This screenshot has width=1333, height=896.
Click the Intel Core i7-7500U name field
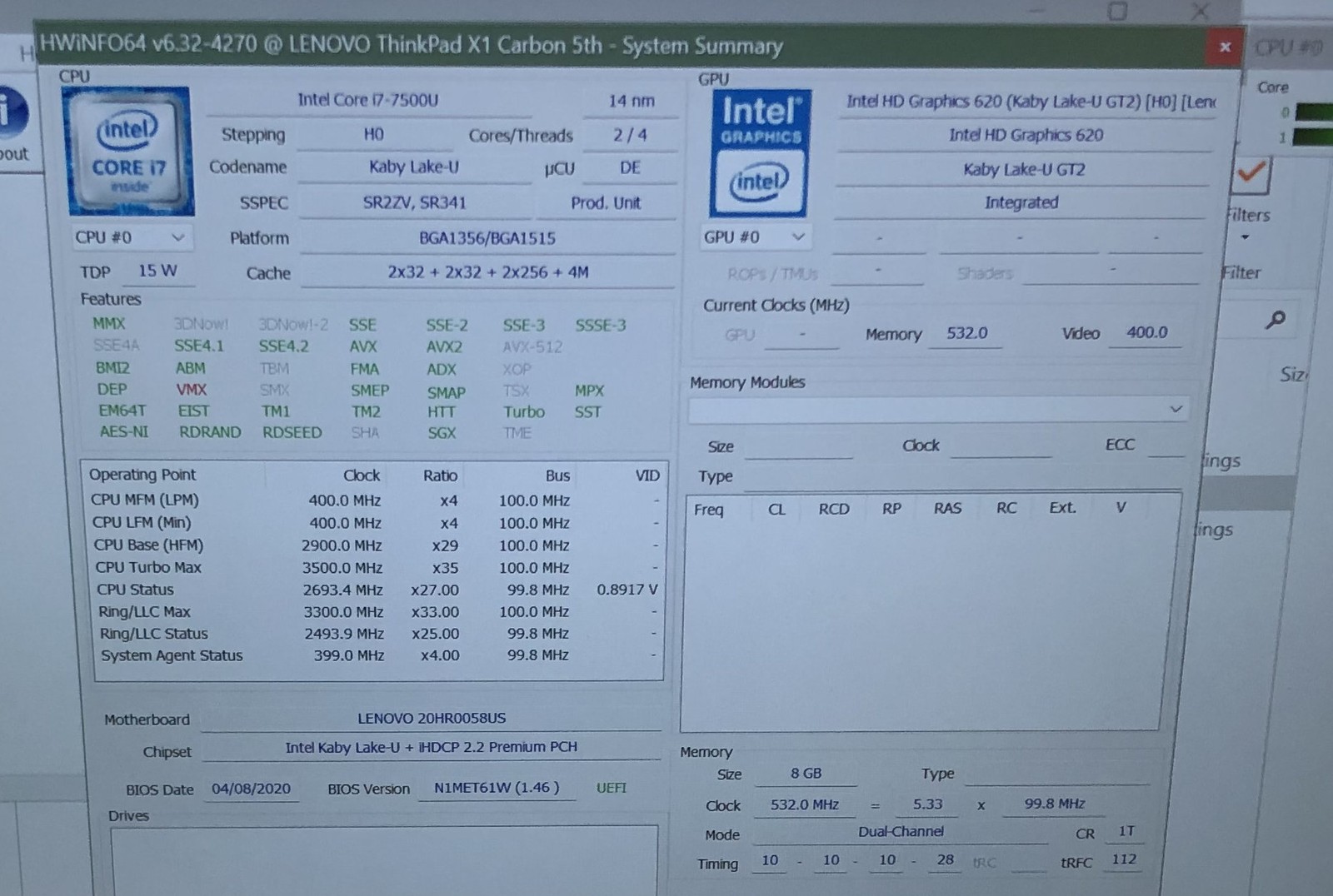point(368,101)
